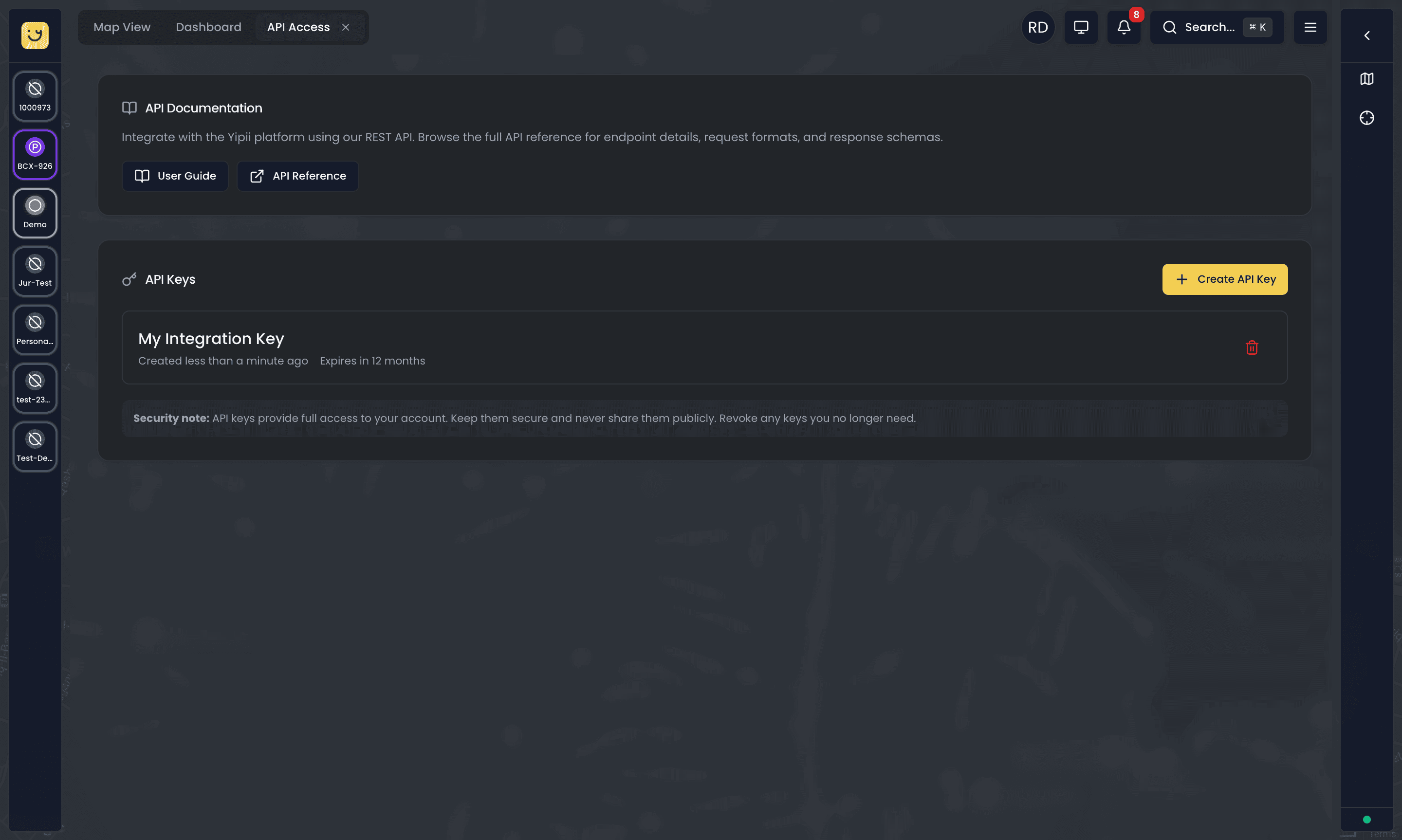1402x840 pixels.
Task: Open the notifications bell
Action: (1124, 27)
